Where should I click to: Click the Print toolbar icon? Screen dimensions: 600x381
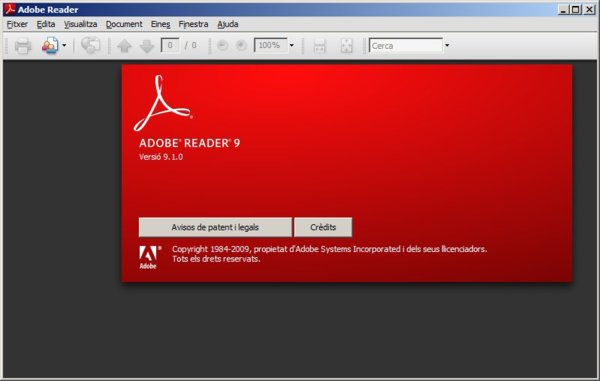pos(23,46)
